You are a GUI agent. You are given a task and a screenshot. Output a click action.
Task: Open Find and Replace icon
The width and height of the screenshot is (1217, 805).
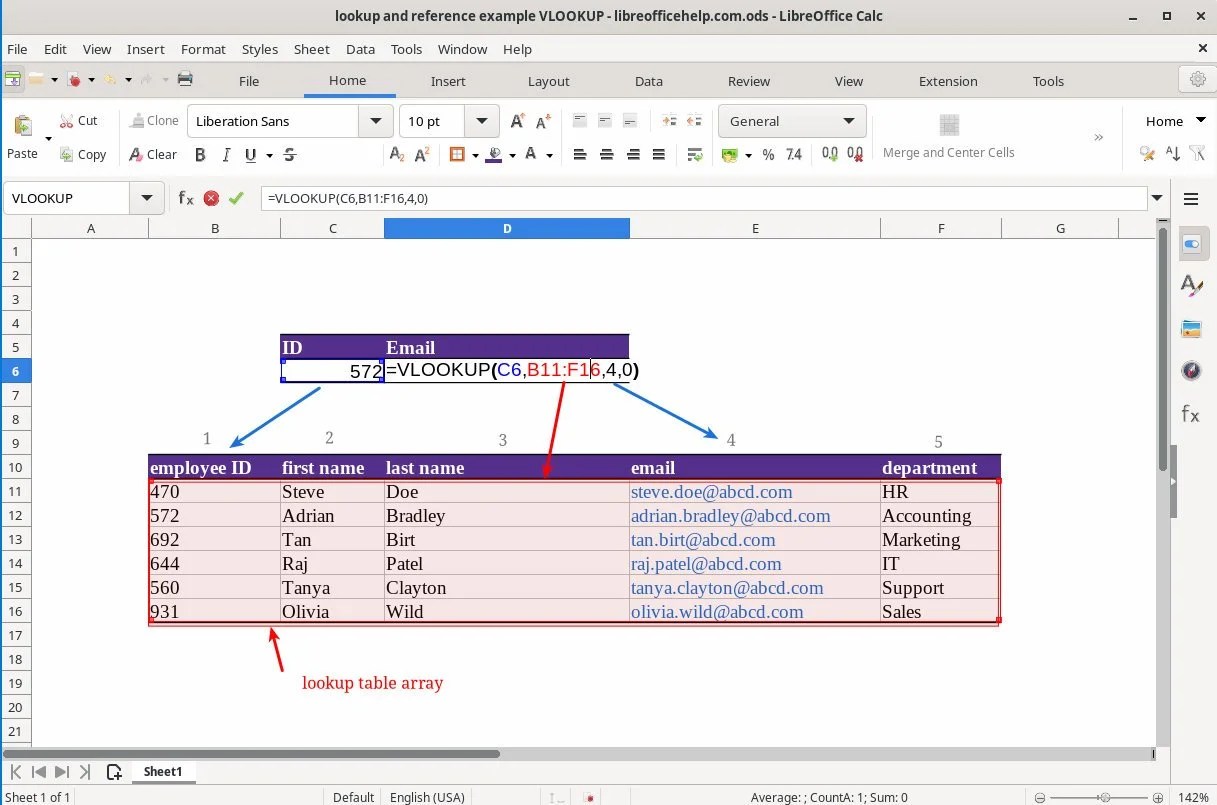coord(1147,154)
